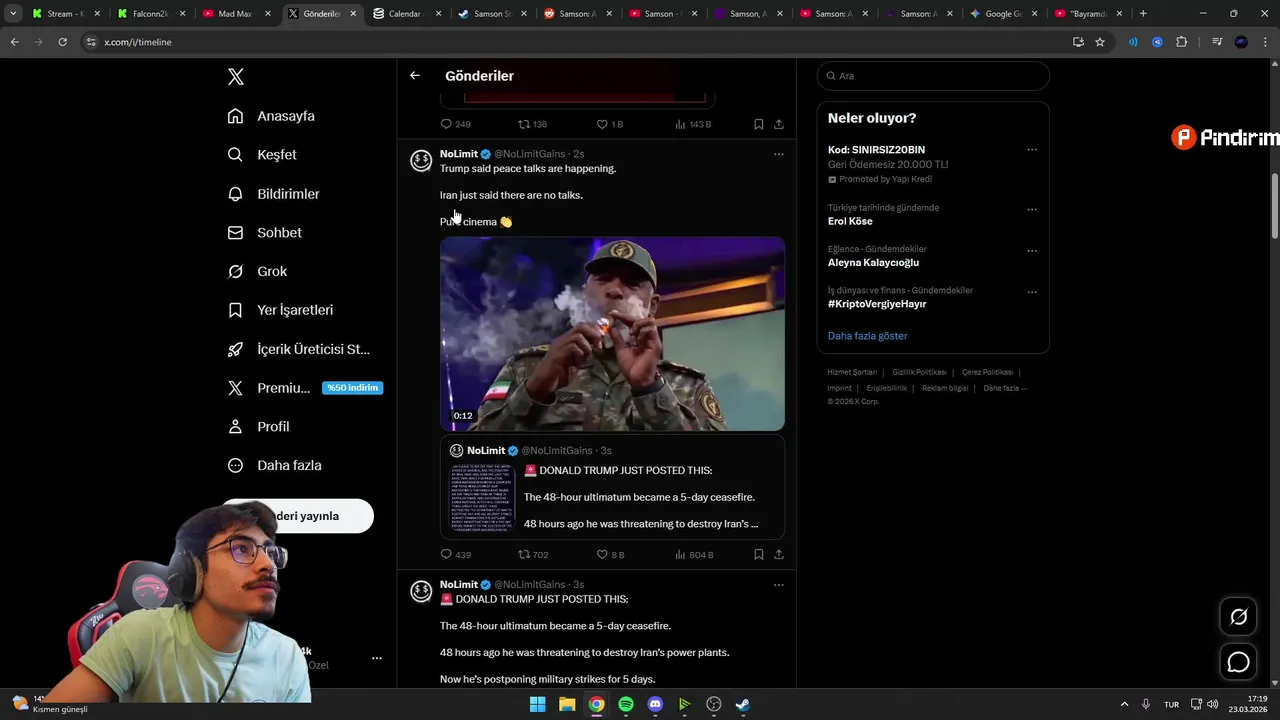Click the reply icon with 439 replies
The width and height of the screenshot is (1280, 720).
[x=446, y=554]
